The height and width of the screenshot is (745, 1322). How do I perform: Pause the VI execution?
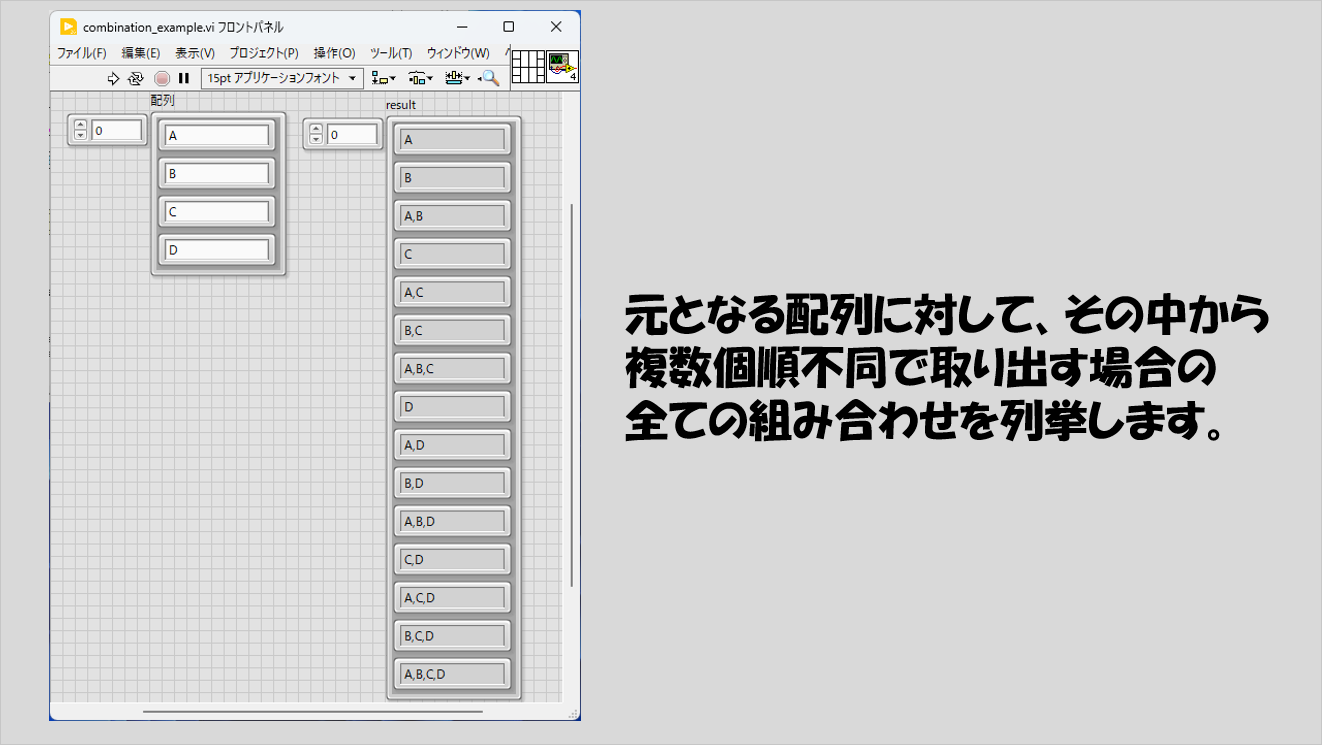[x=184, y=78]
